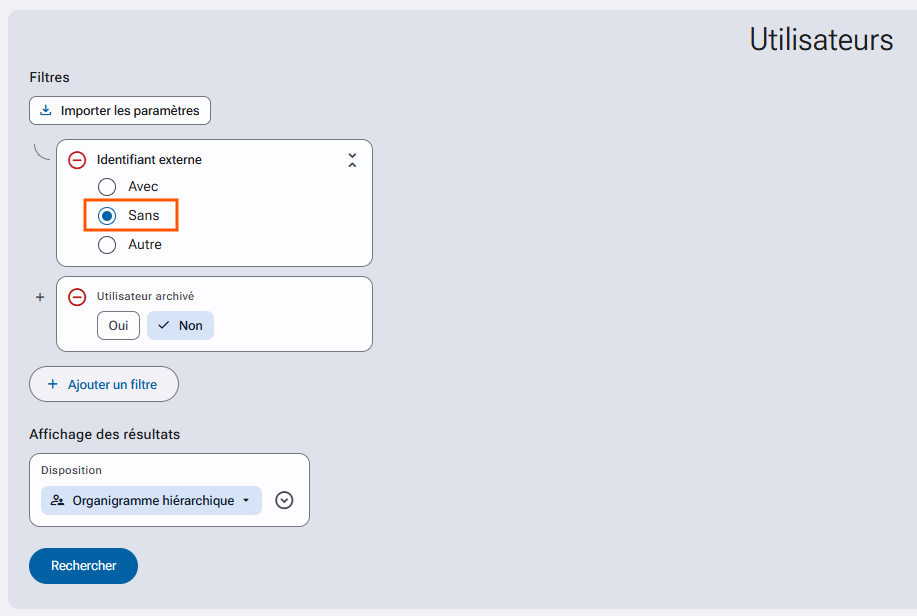The height and width of the screenshot is (616, 917).
Task: Select the Avec radio option
Action: point(107,187)
